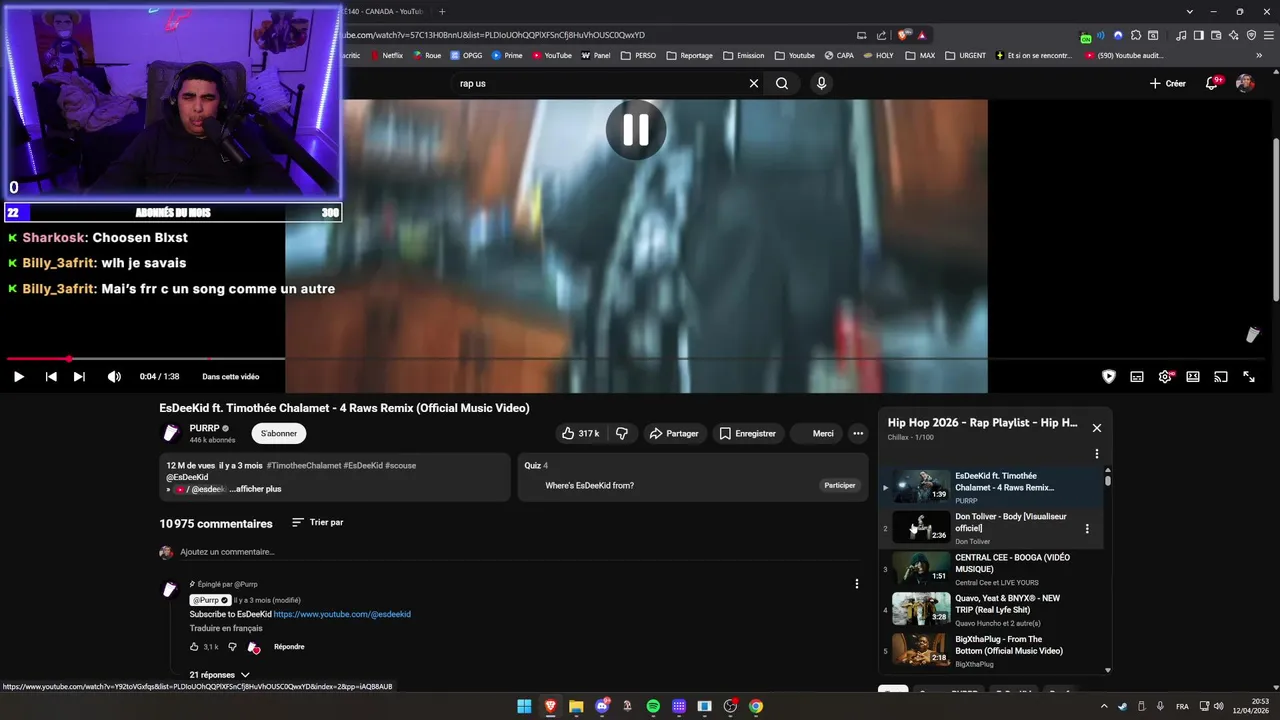Open the 'Trier par' comment sort menu
Viewport: 1280px width, 720px height.
click(x=318, y=522)
